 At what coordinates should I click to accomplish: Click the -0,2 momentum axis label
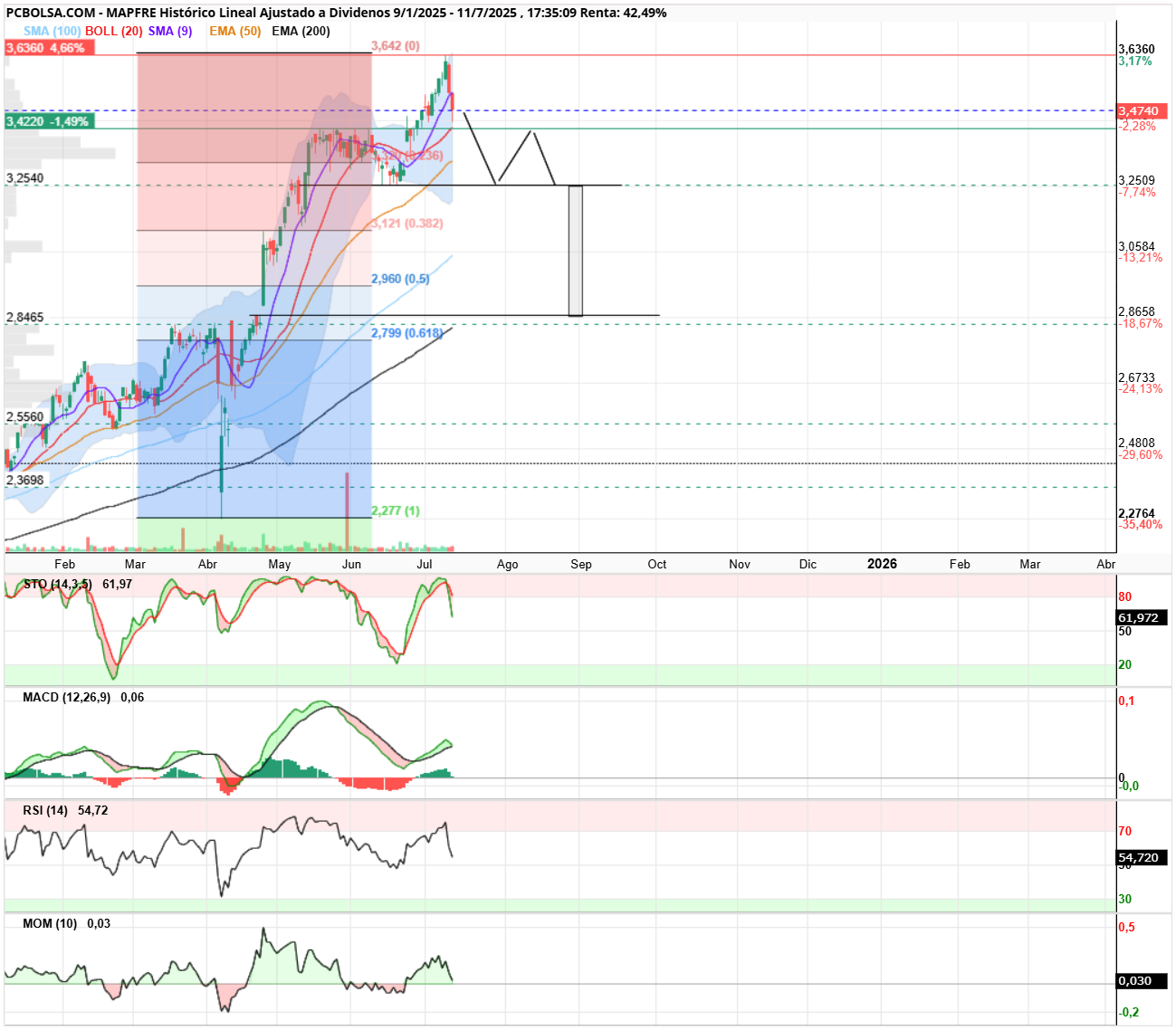[1129, 1013]
